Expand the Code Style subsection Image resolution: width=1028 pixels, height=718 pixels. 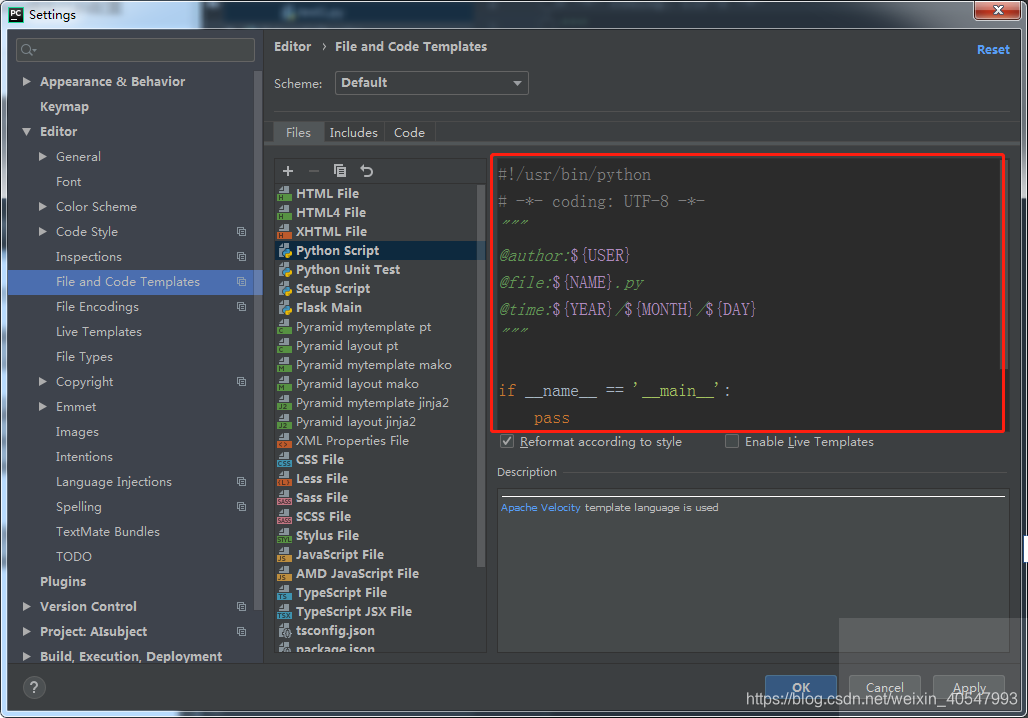pos(43,231)
